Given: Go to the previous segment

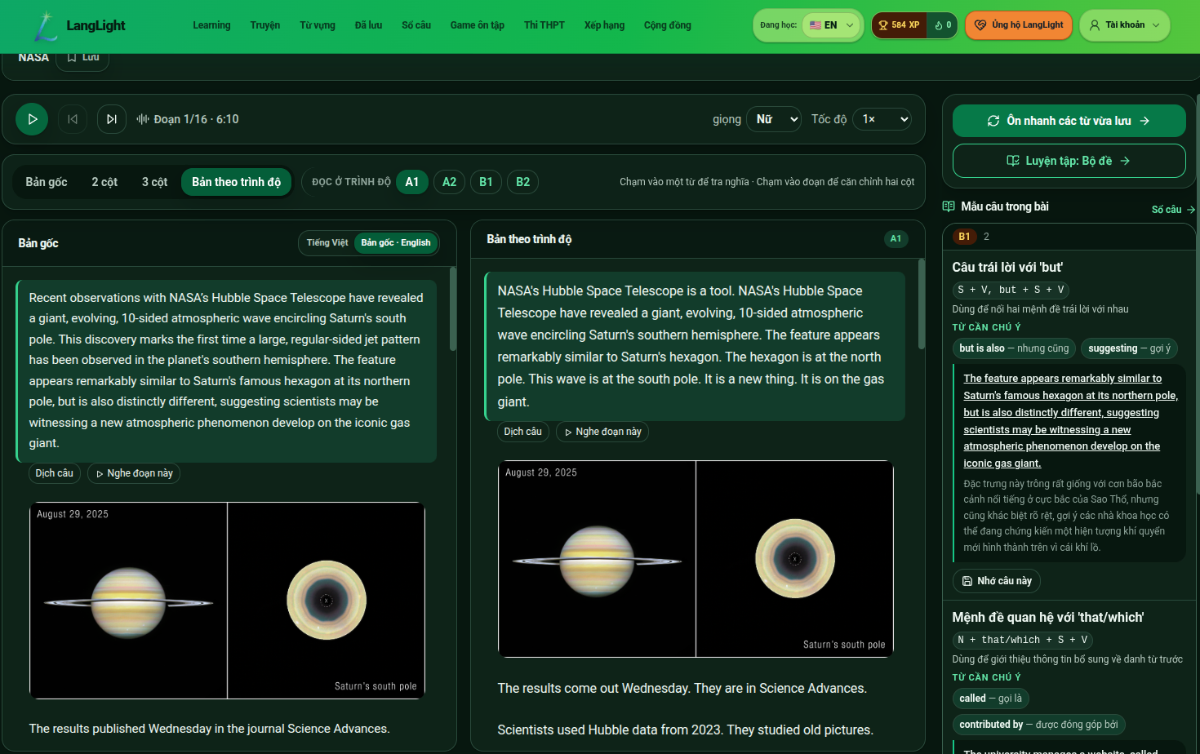Looking at the screenshot, I should [72, 119].
